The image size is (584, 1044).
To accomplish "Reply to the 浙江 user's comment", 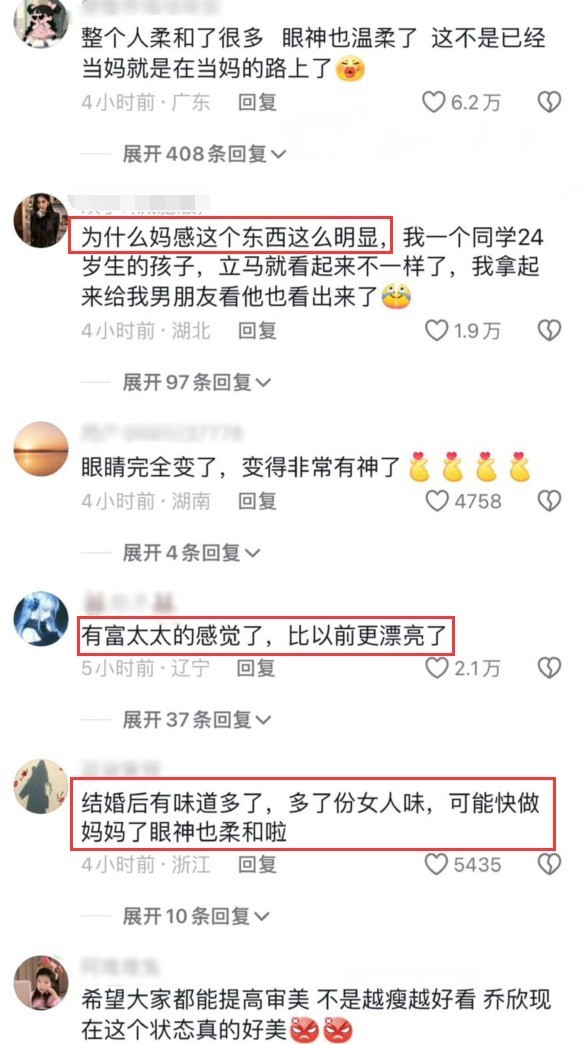I will [257, 864].
